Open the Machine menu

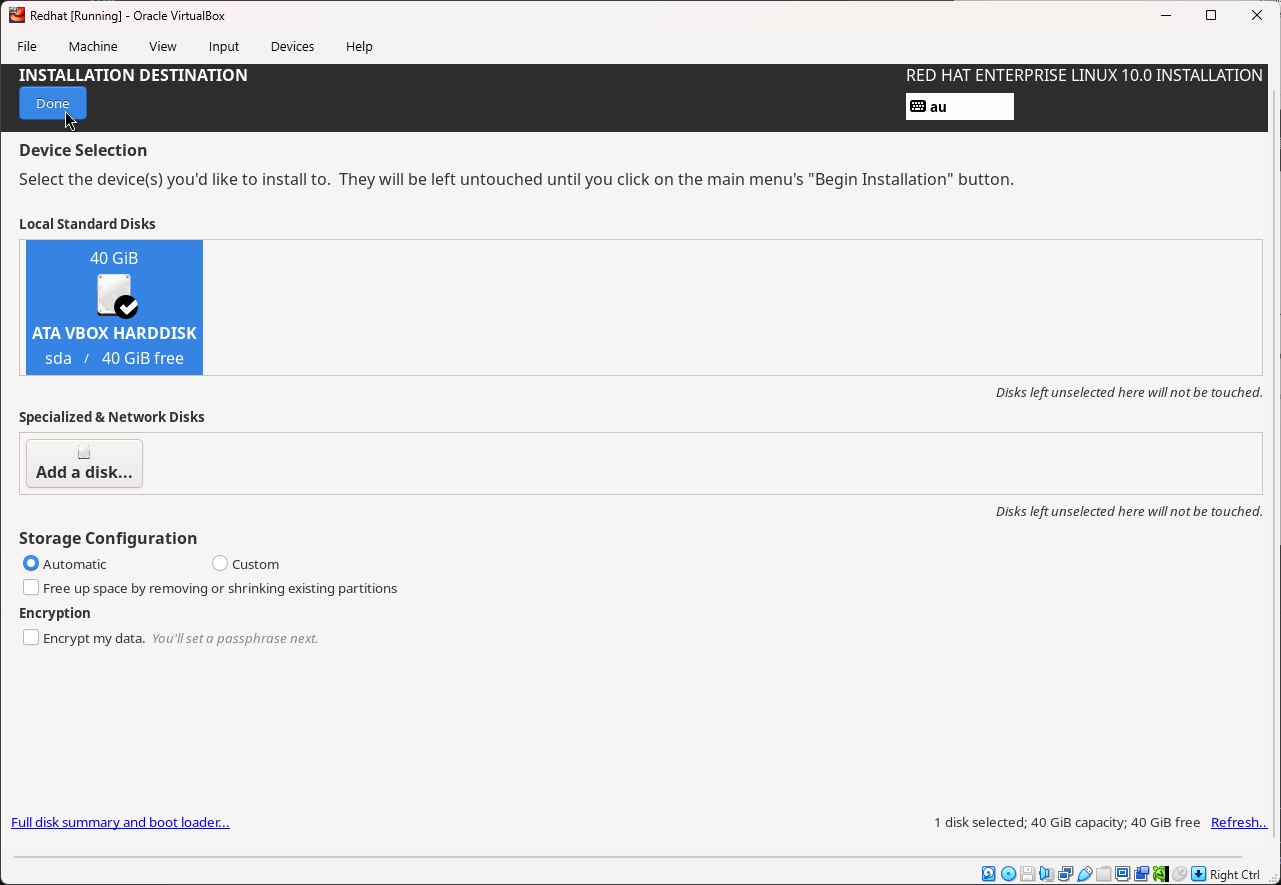click(93, 46)
